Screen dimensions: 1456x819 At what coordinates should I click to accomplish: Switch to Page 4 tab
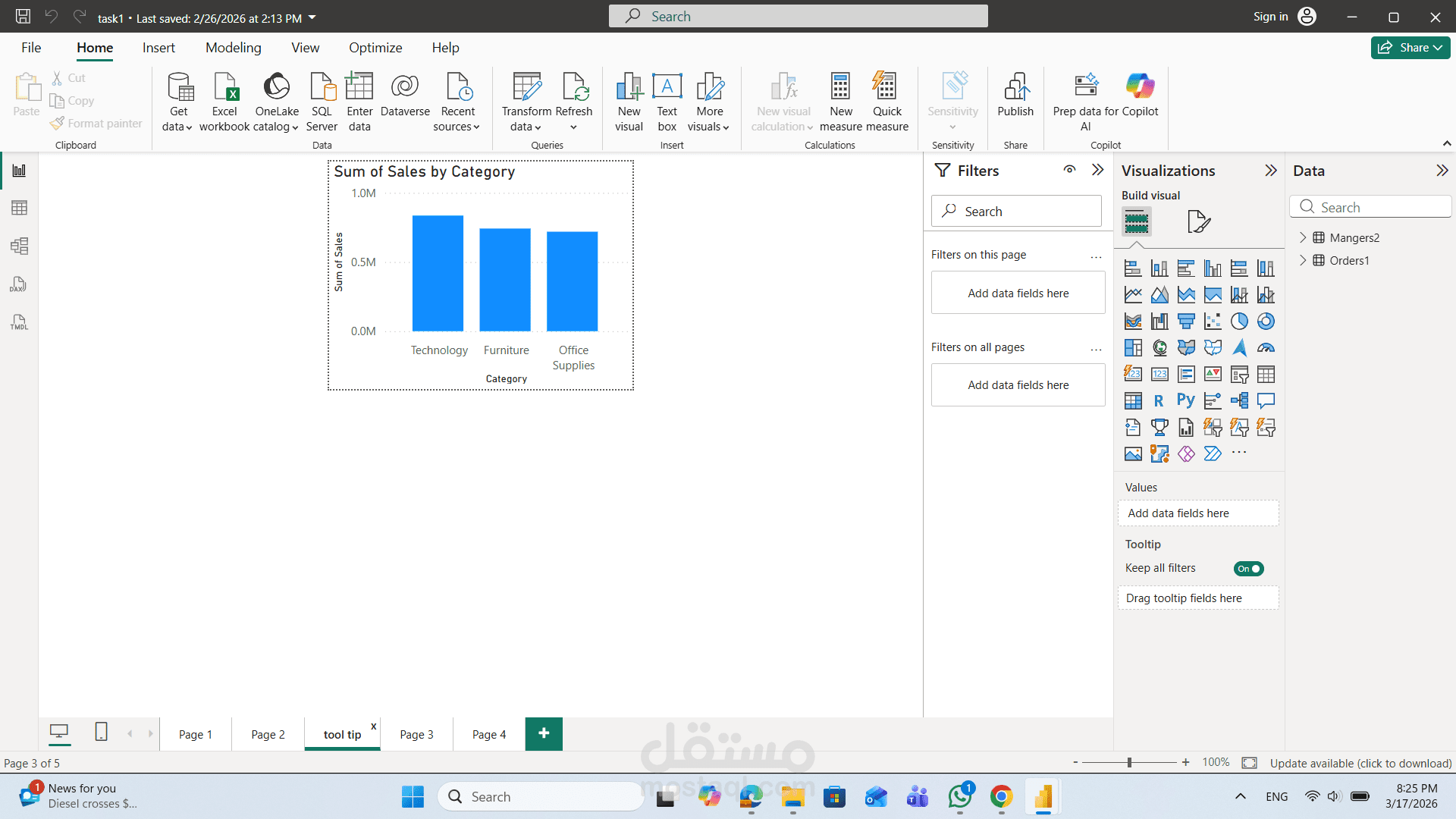488,734
